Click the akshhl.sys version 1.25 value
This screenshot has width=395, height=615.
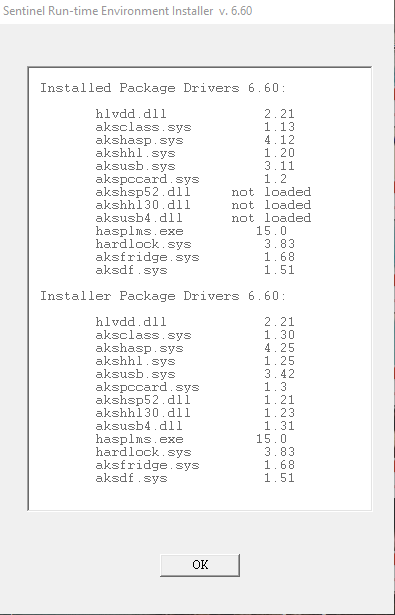tap(279, 361)
